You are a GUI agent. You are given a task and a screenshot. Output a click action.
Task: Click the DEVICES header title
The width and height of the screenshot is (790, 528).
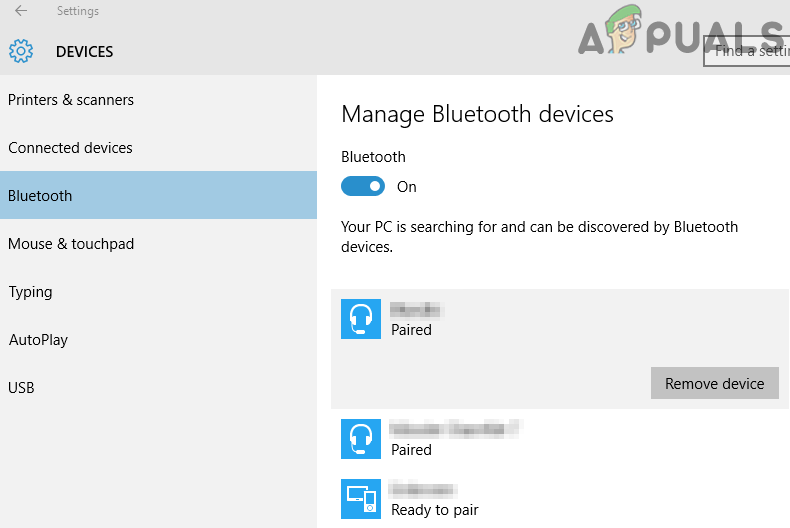[x=84, y=51]
